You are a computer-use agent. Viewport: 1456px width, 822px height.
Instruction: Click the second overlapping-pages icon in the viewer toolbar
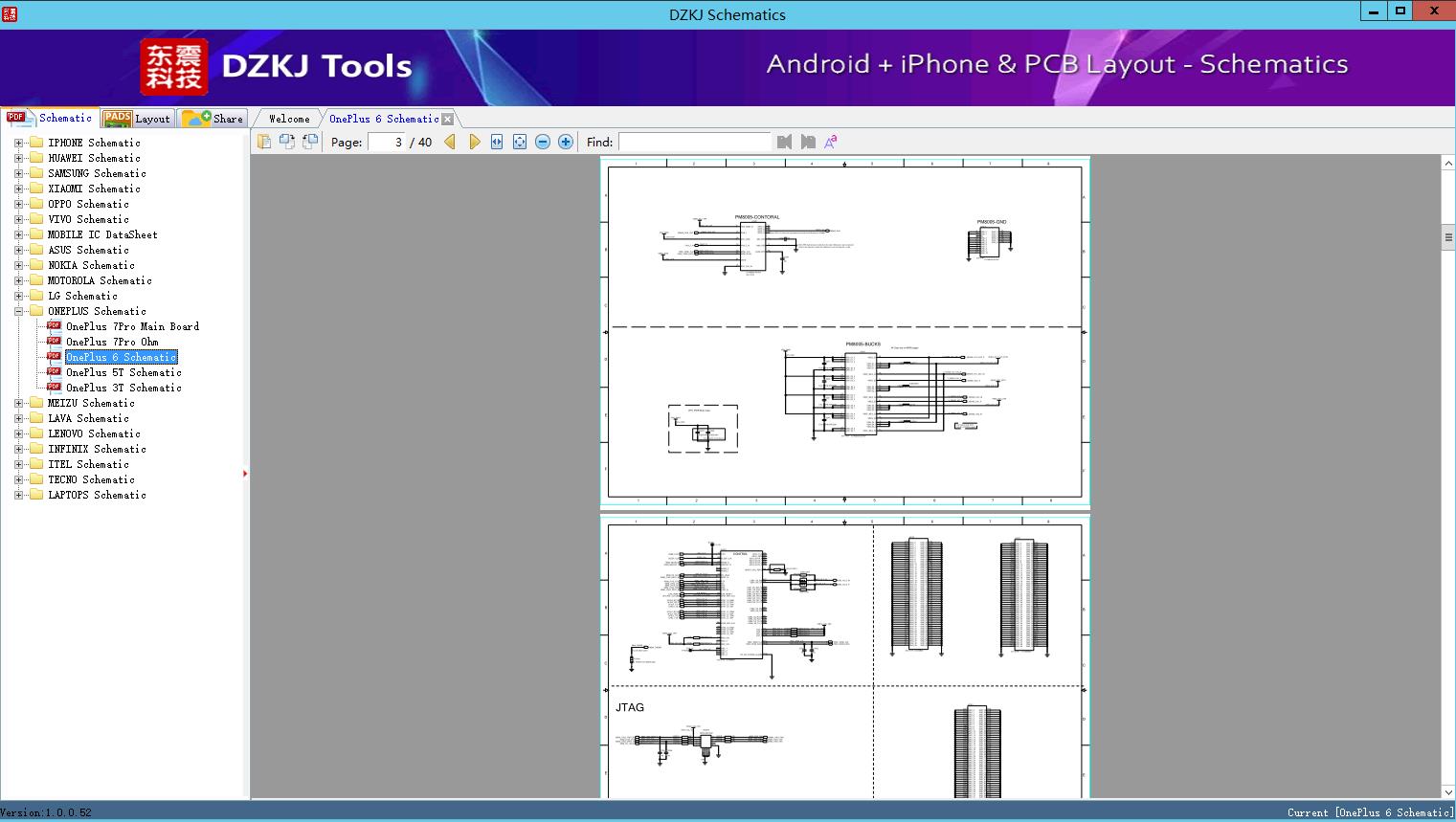(x=287, y=142)
